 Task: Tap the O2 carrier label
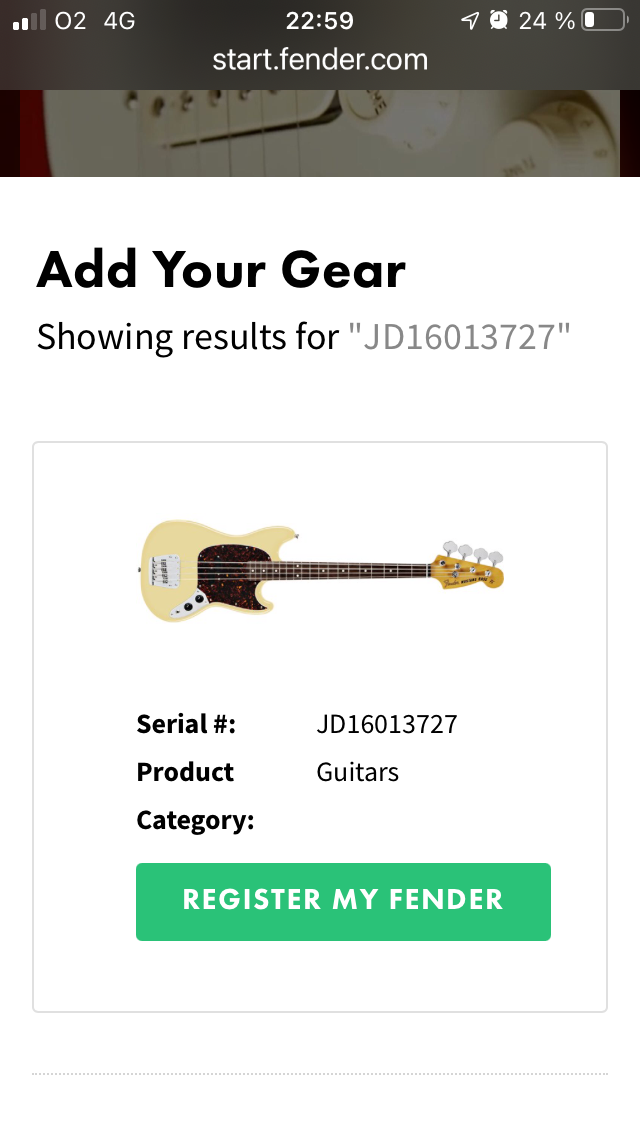(x=71, y=20)
